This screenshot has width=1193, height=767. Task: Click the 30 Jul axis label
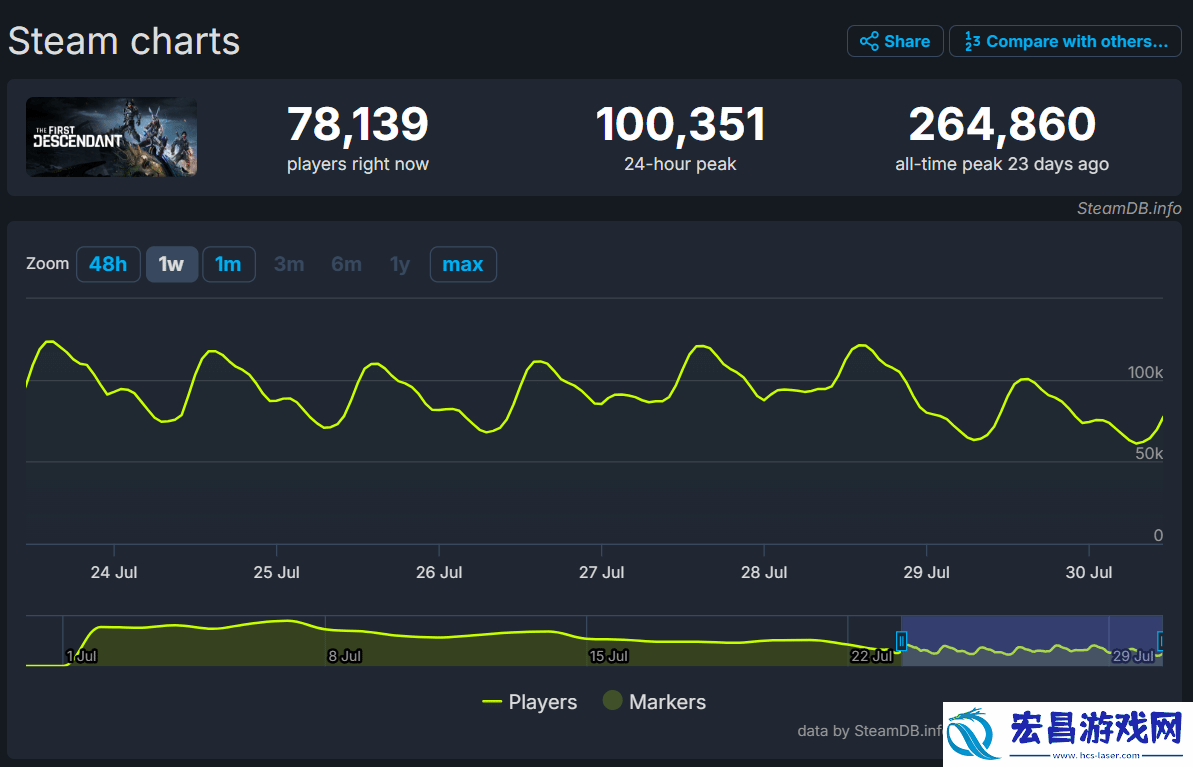coord(1089,572)
